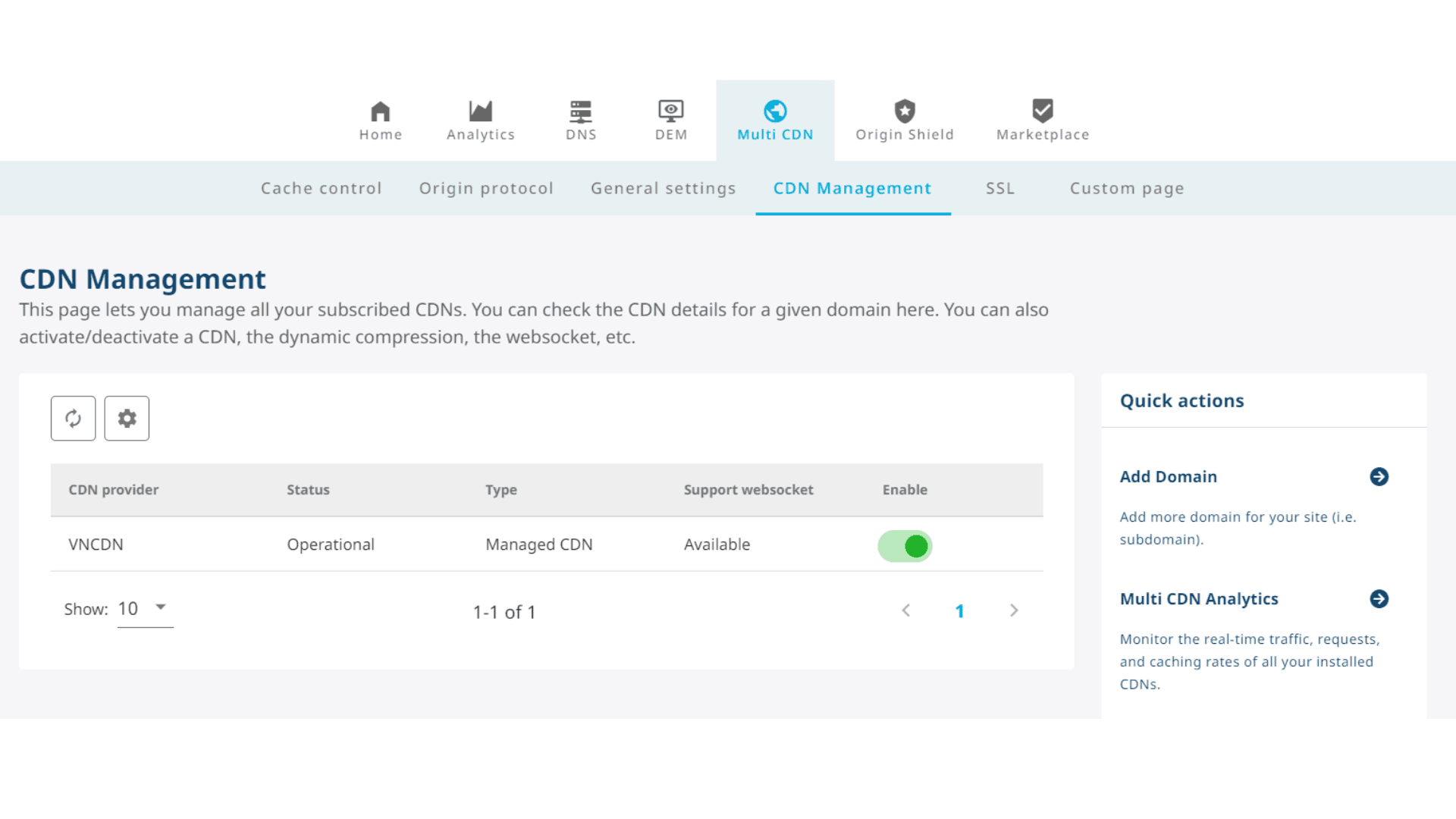Viewport: 1456px width, 819px height.
Task: Switch to the Origin protocol tab
Action: click(x=486, y=189)
